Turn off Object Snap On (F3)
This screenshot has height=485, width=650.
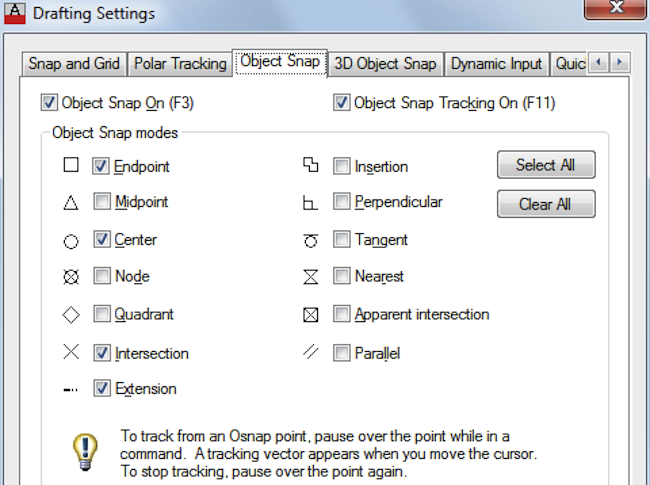coord(49,102)
